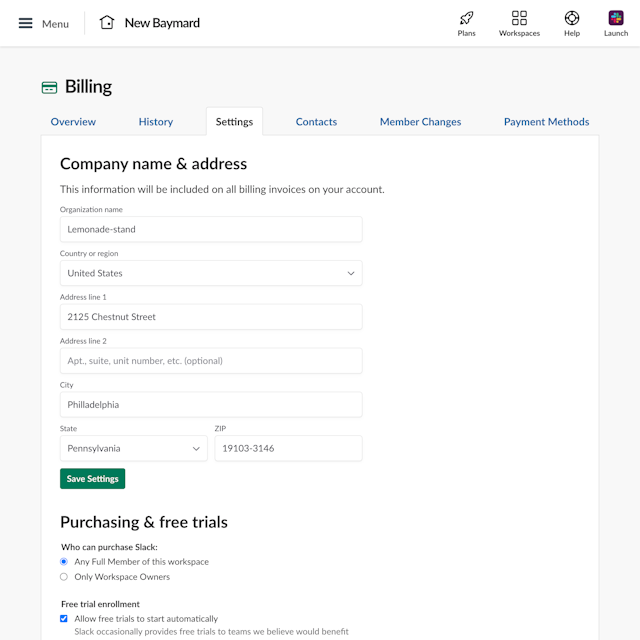Select the Settings tab
This screenshot has width=640, height=640.
tap(234, 122)
